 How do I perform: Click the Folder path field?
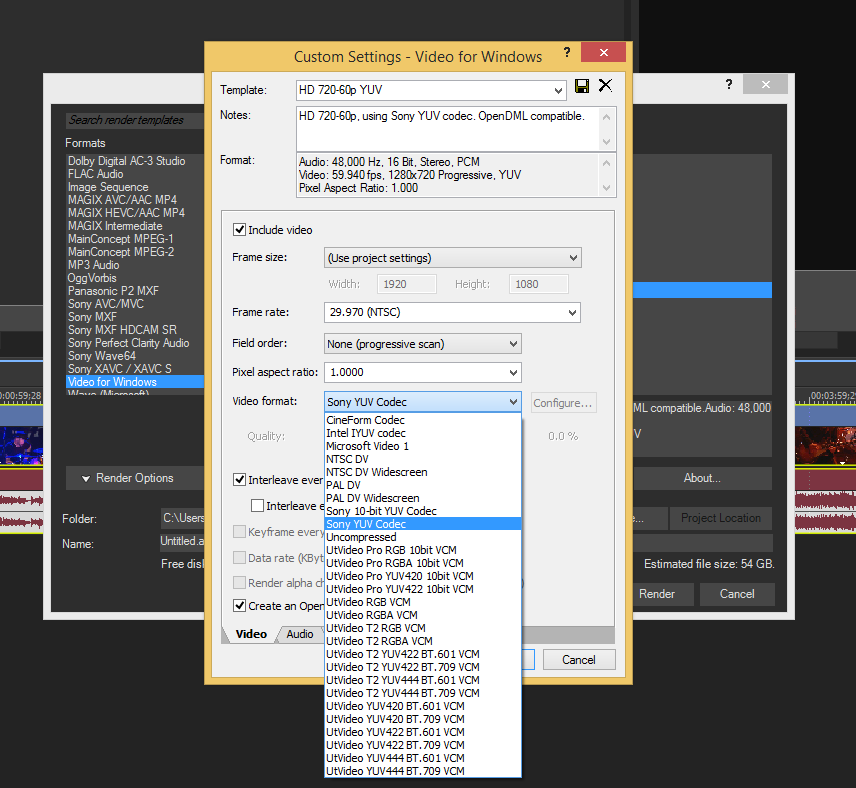[183, 518]
